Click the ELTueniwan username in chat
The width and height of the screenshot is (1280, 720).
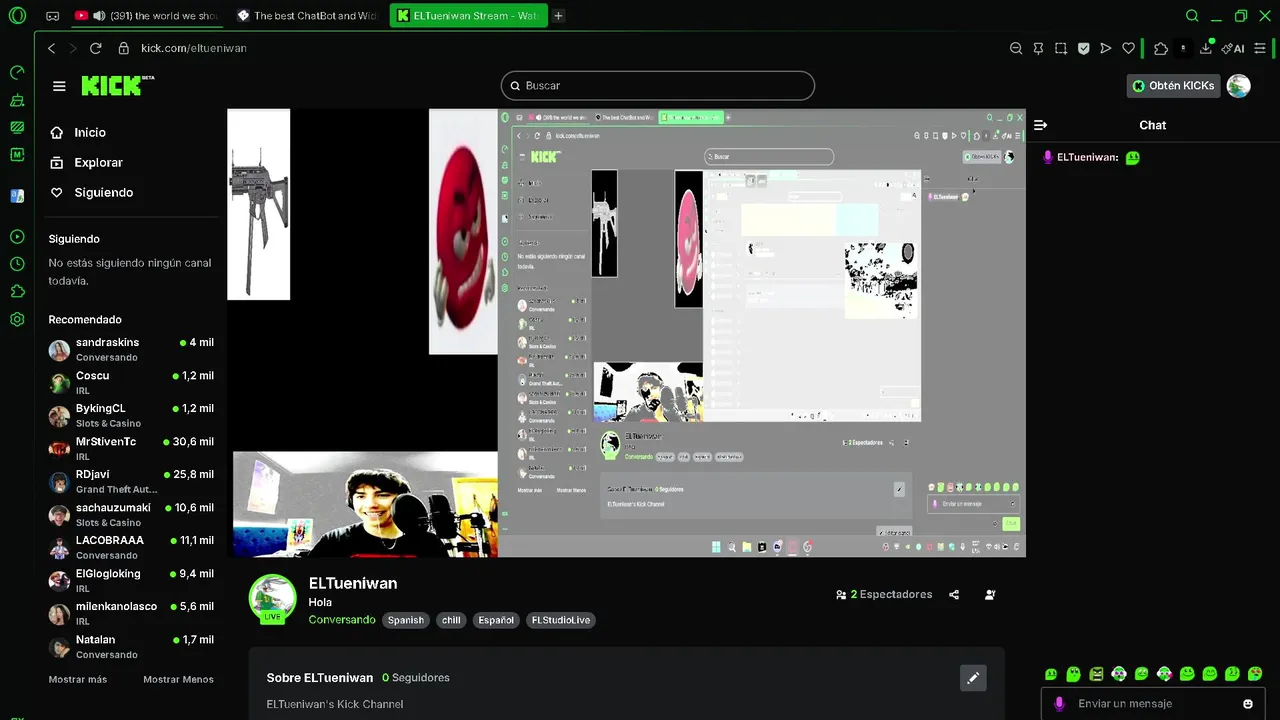pos(1087,157)
